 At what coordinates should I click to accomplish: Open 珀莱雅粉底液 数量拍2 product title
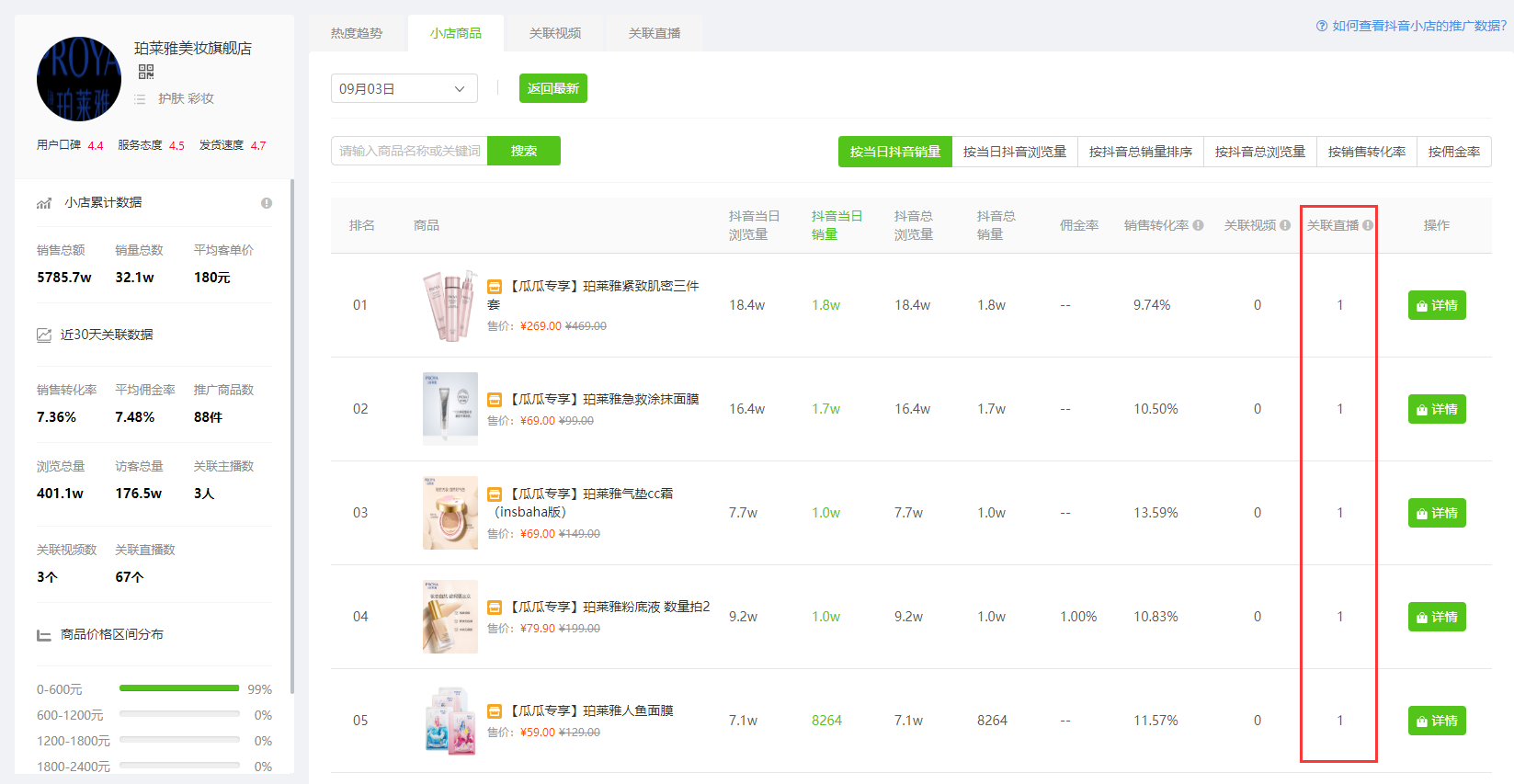point(609,607)
